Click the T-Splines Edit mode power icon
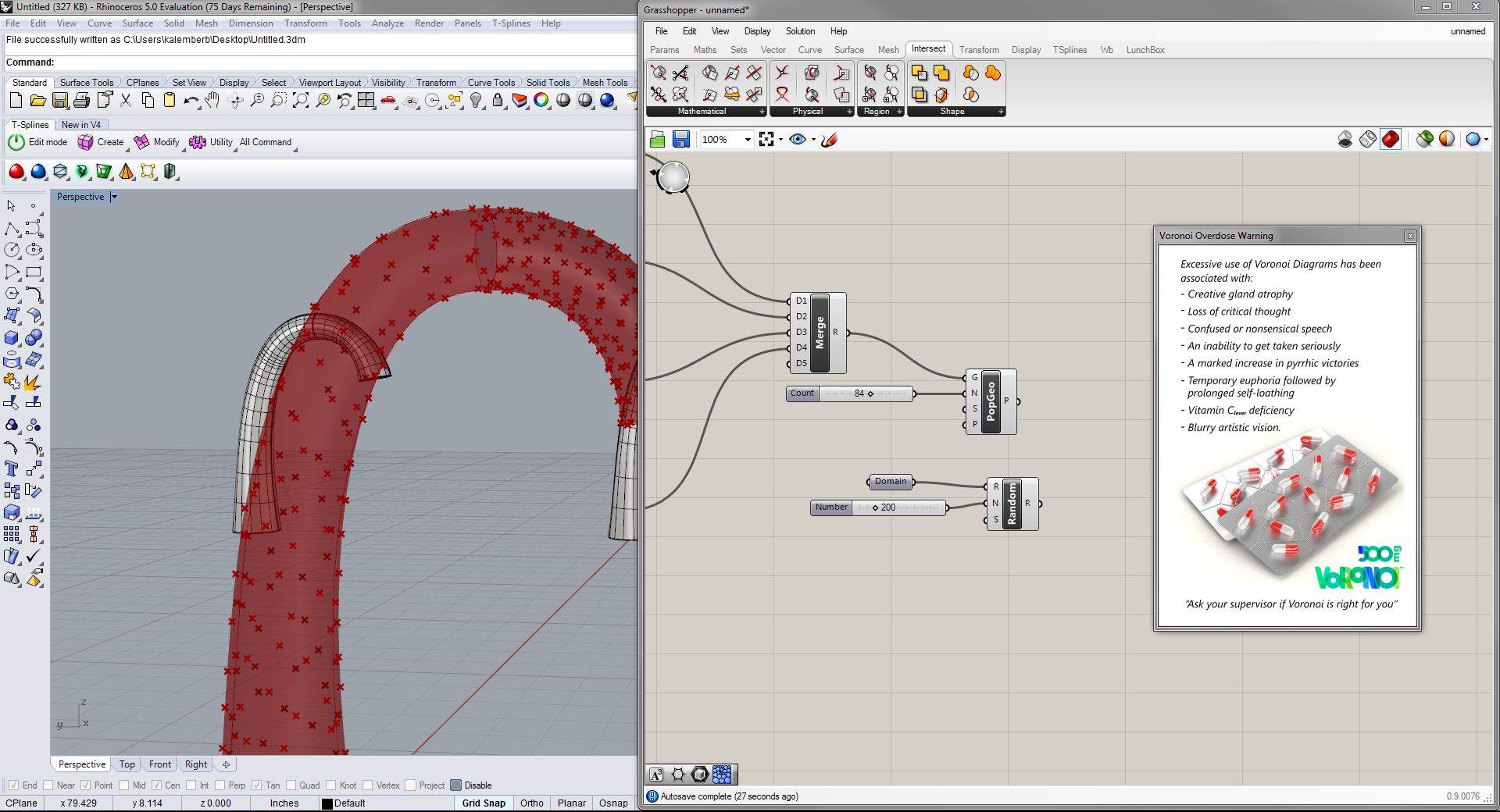This screenshot has width=1500, height=812. (16, 142)
